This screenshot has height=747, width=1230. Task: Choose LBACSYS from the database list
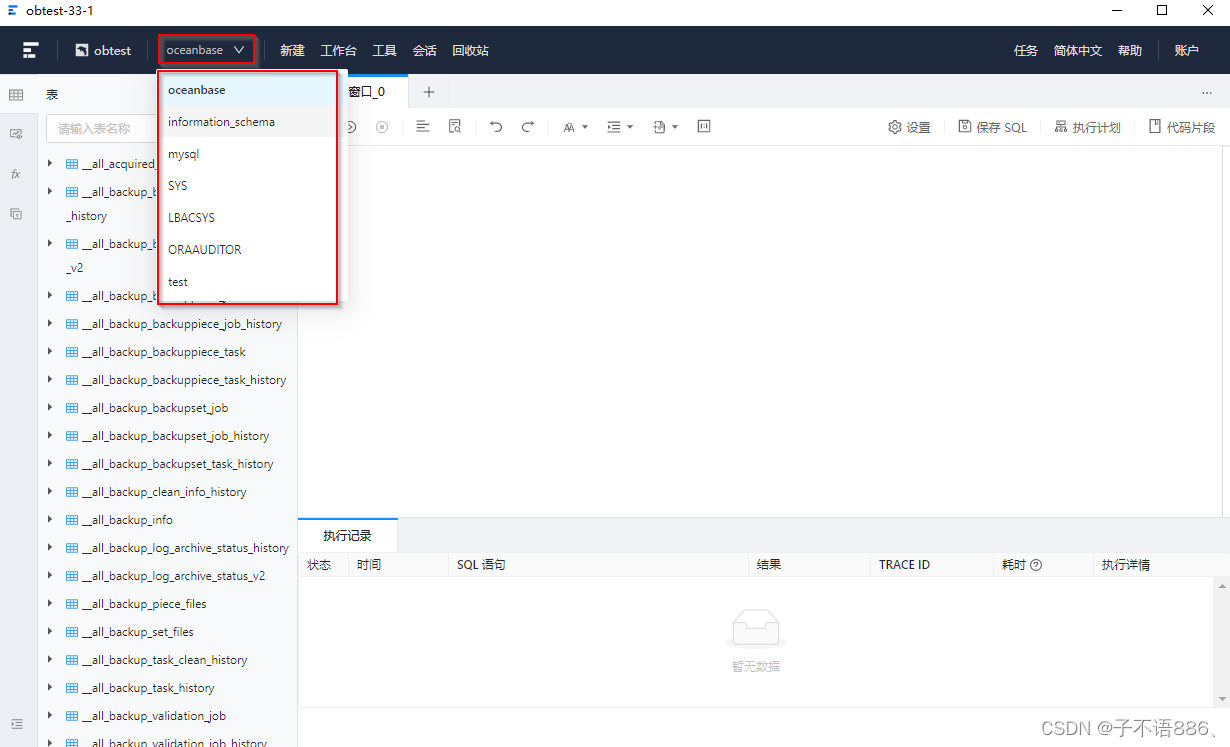248,218
